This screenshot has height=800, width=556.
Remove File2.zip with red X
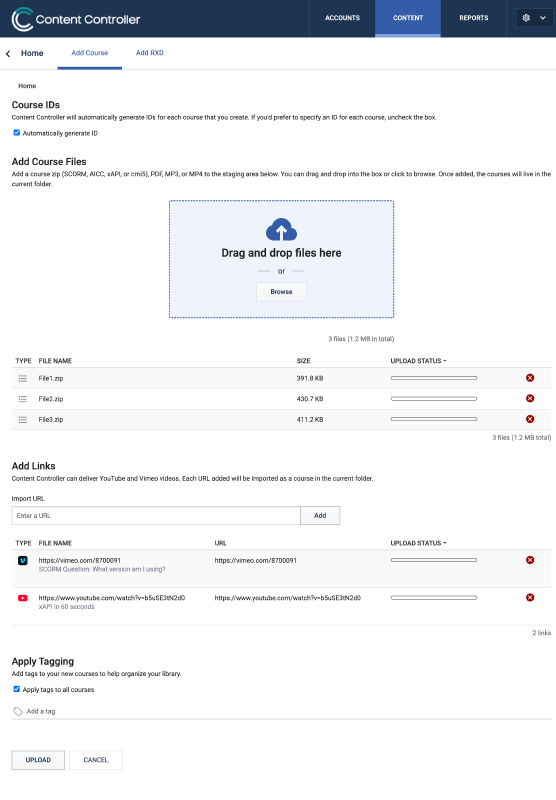(x=530, y=398)
